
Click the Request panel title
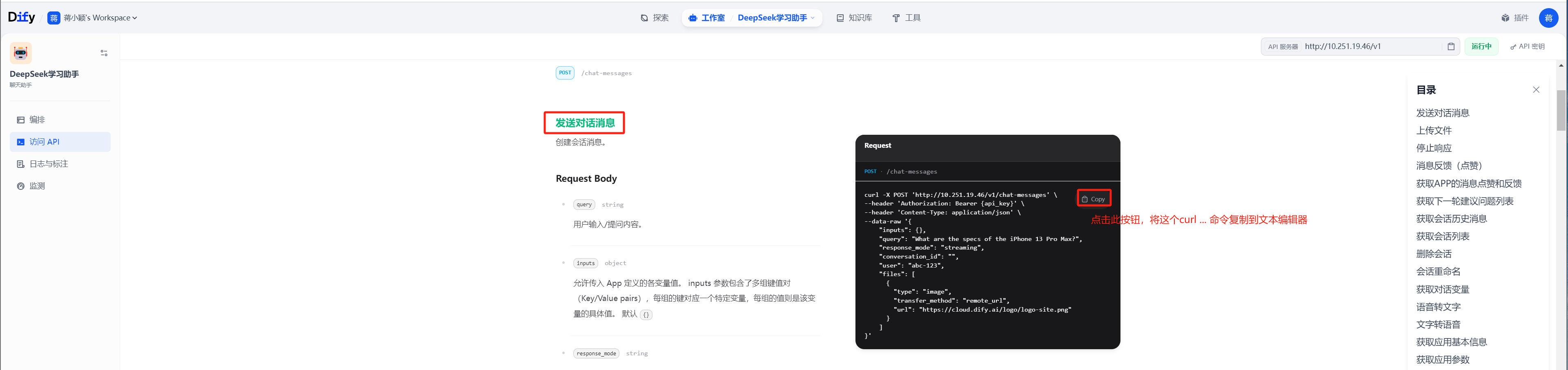click(x=877, y=145)
